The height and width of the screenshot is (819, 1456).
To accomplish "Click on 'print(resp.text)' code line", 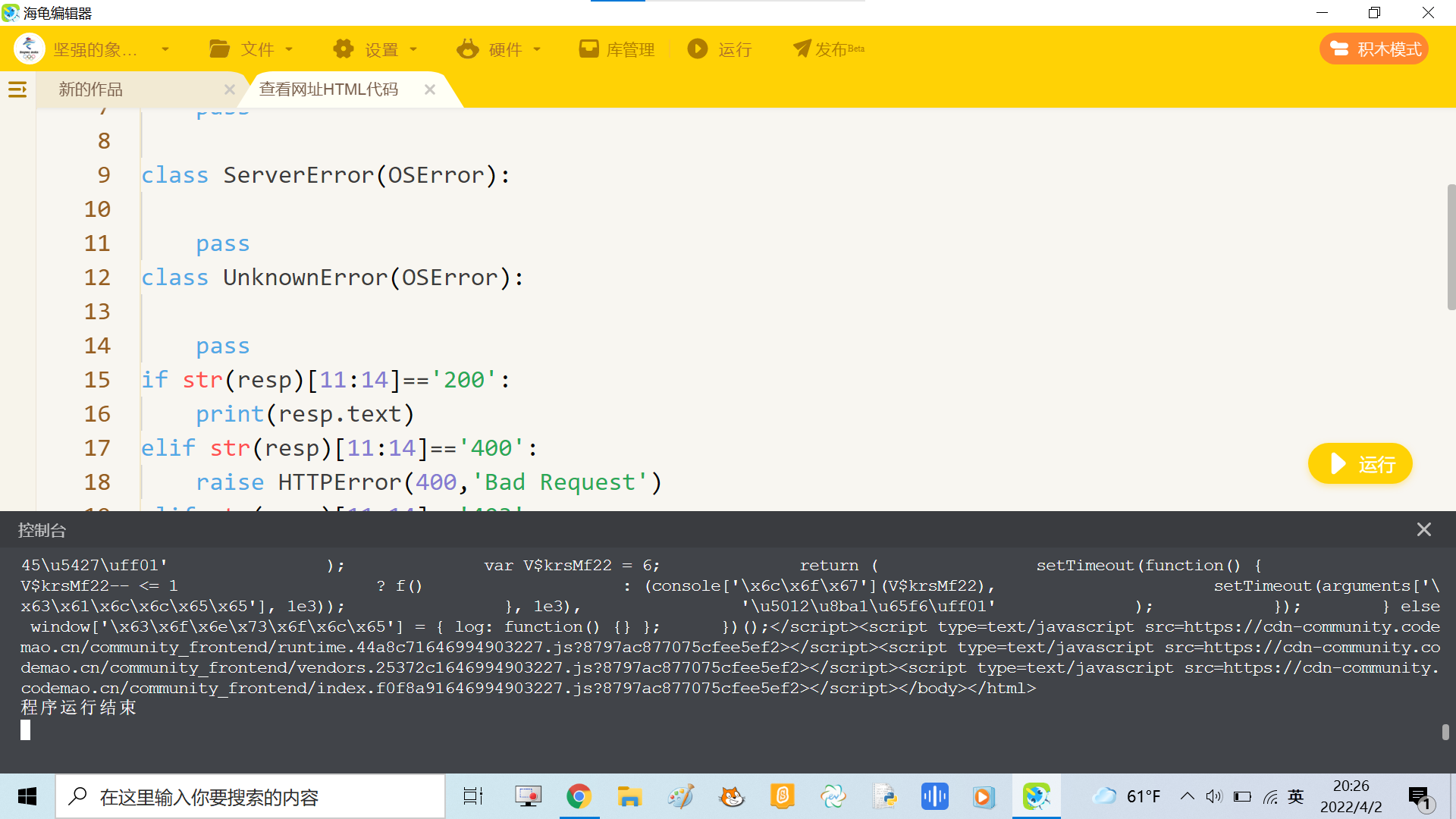I will point(305,414).
